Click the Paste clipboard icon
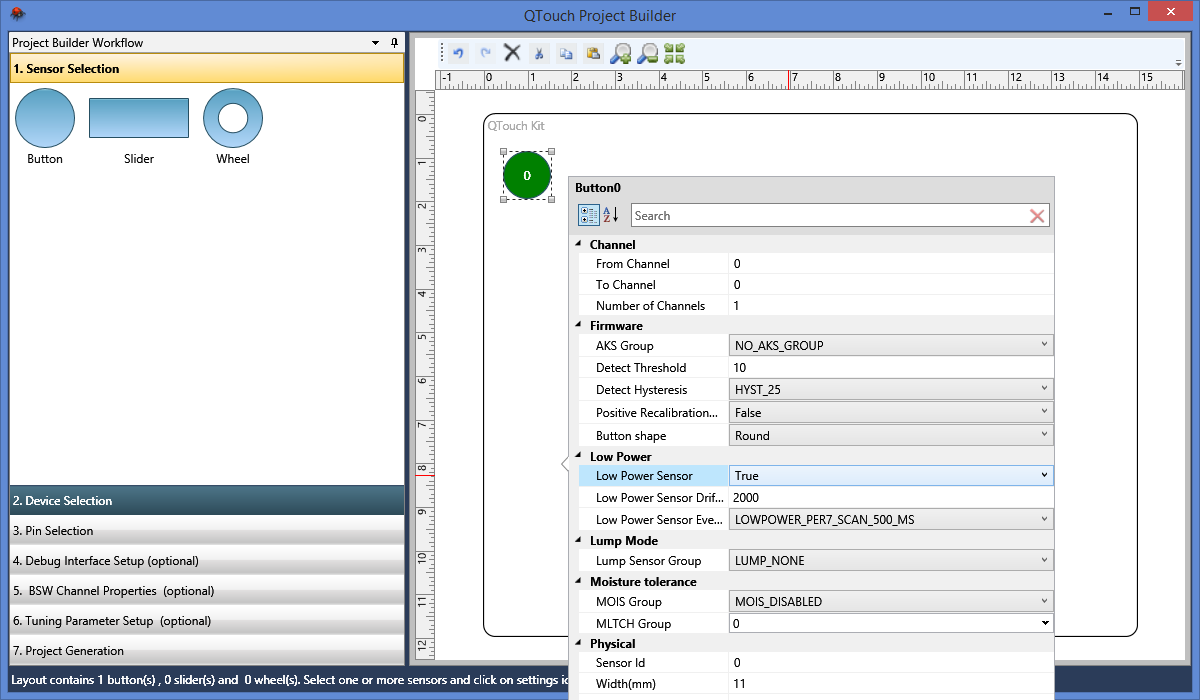 tap(593, 53)
